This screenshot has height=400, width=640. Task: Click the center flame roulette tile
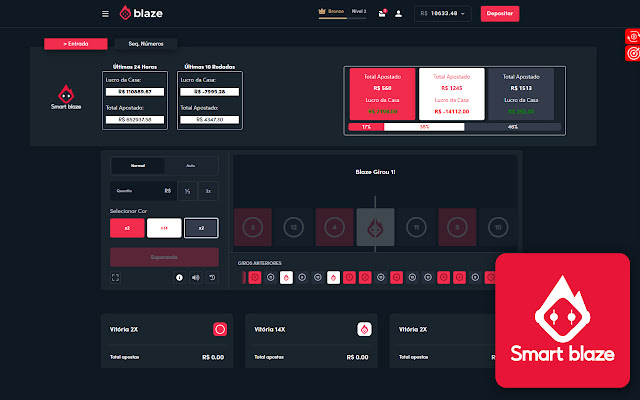tap(376, 227)
